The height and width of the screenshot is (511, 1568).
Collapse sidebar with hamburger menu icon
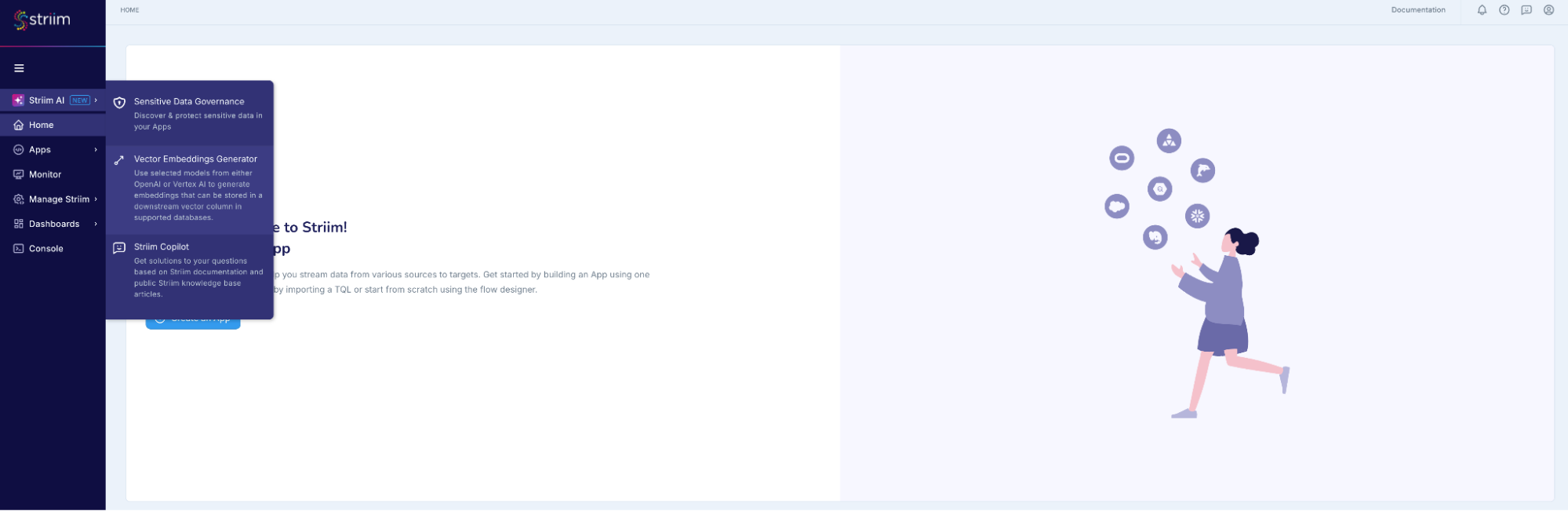pyautogui.click(x=19, y=68)
